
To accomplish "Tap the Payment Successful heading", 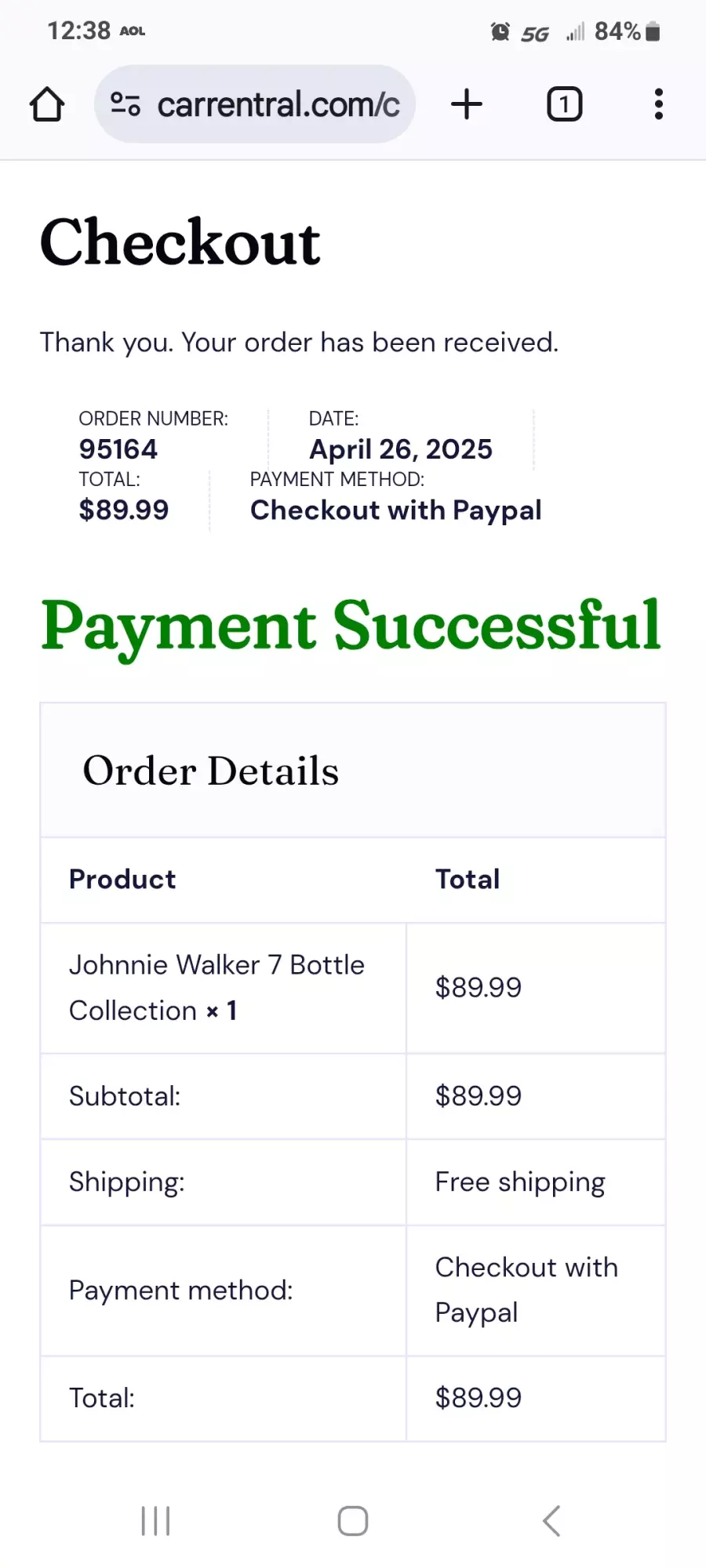I will (351, 625).
